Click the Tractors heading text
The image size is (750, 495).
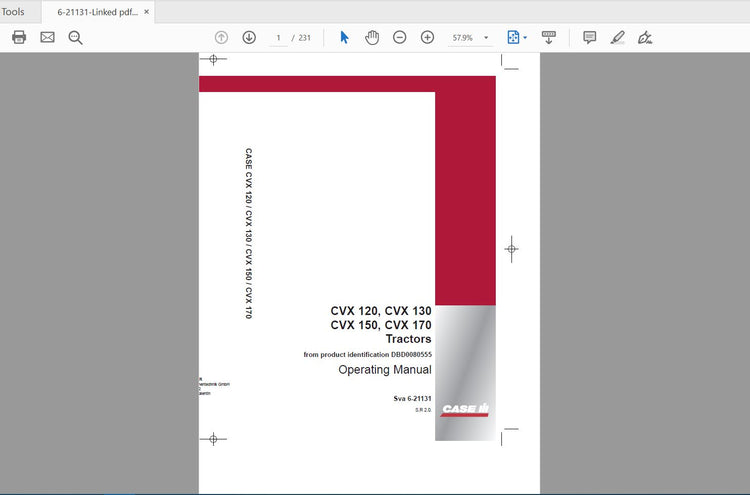[408, 339]
